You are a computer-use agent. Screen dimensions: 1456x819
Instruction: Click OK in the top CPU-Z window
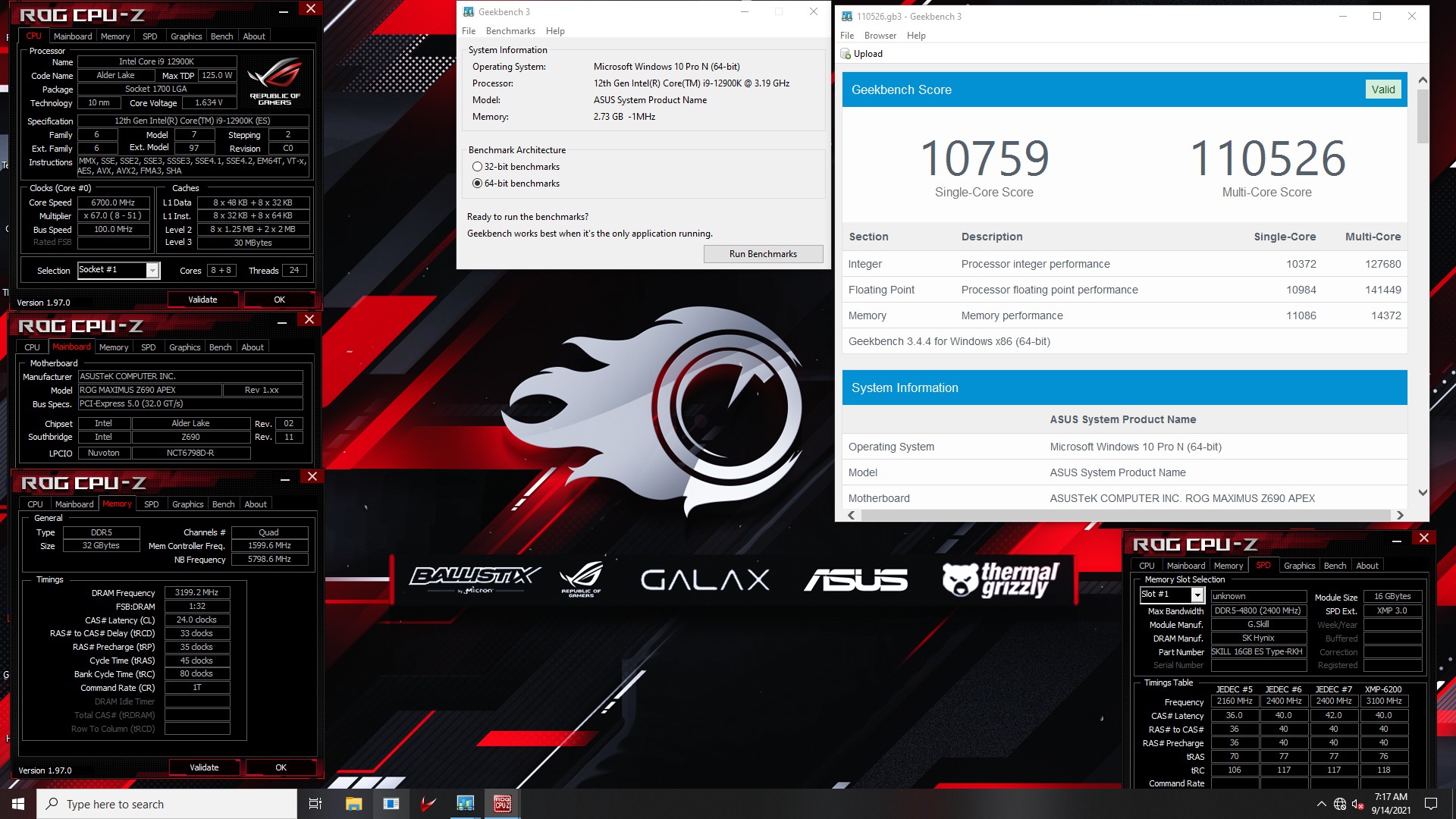click(x=279, y=300)
